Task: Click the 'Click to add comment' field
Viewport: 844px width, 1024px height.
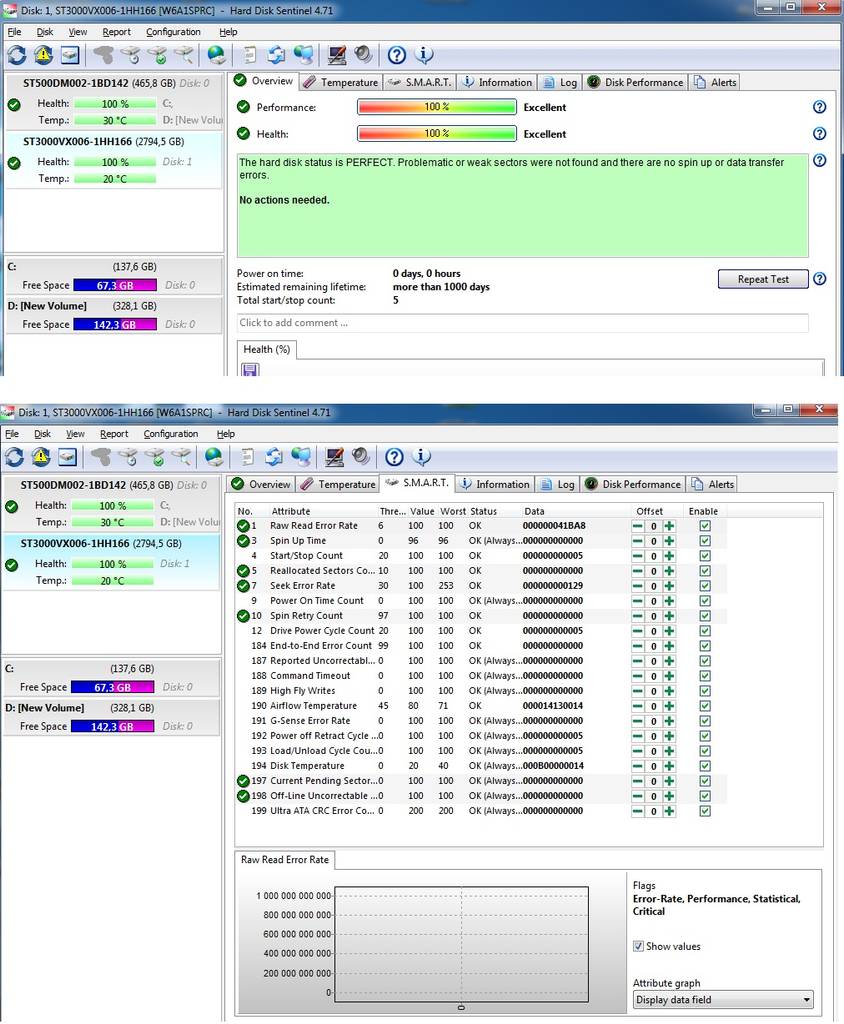Action: pyautogui.click(x=522, y=323)
